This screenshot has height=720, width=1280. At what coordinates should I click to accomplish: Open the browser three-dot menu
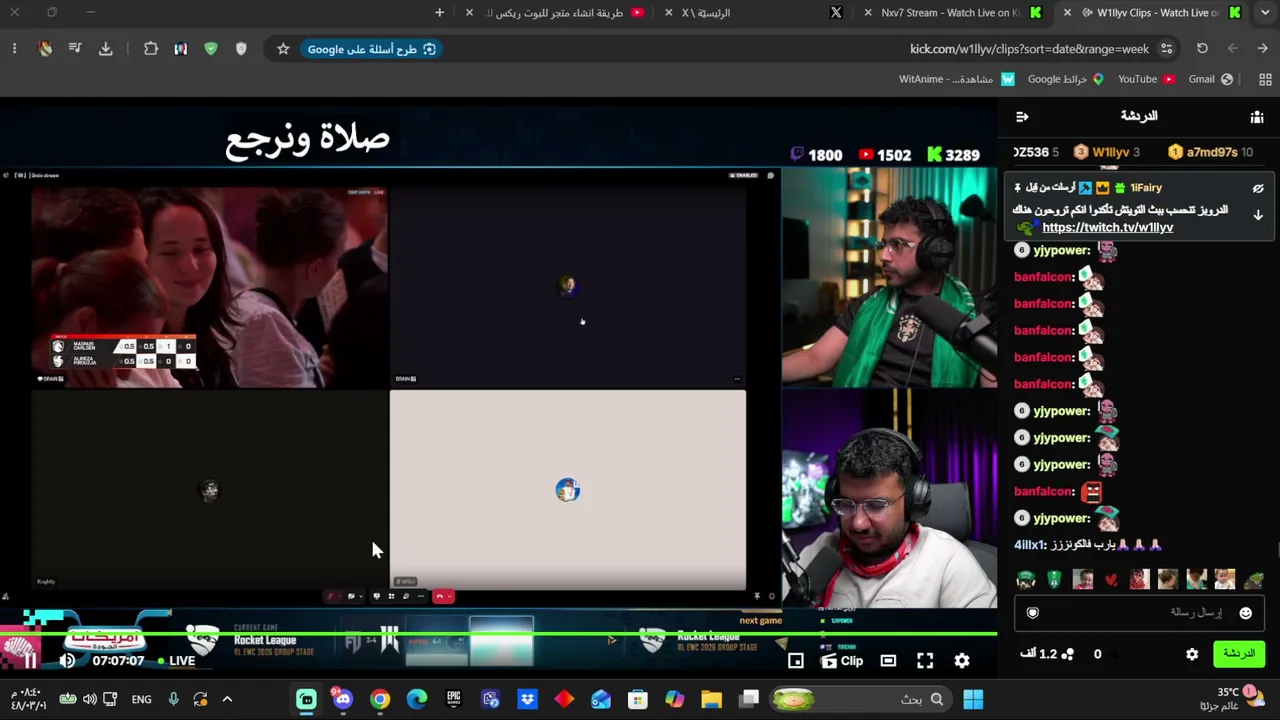(14, 49)
